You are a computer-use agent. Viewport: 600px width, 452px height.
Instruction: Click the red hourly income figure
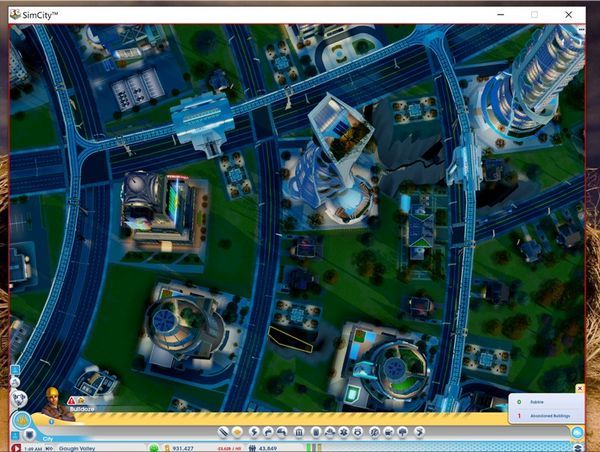click(229, 449)
